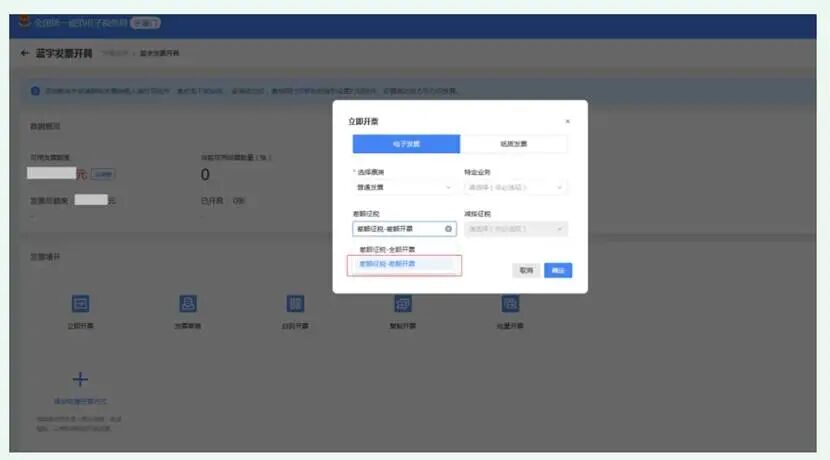Click the plus icon to add invoicing method
This screenshot has width=830, height=460.
[80, 379]
